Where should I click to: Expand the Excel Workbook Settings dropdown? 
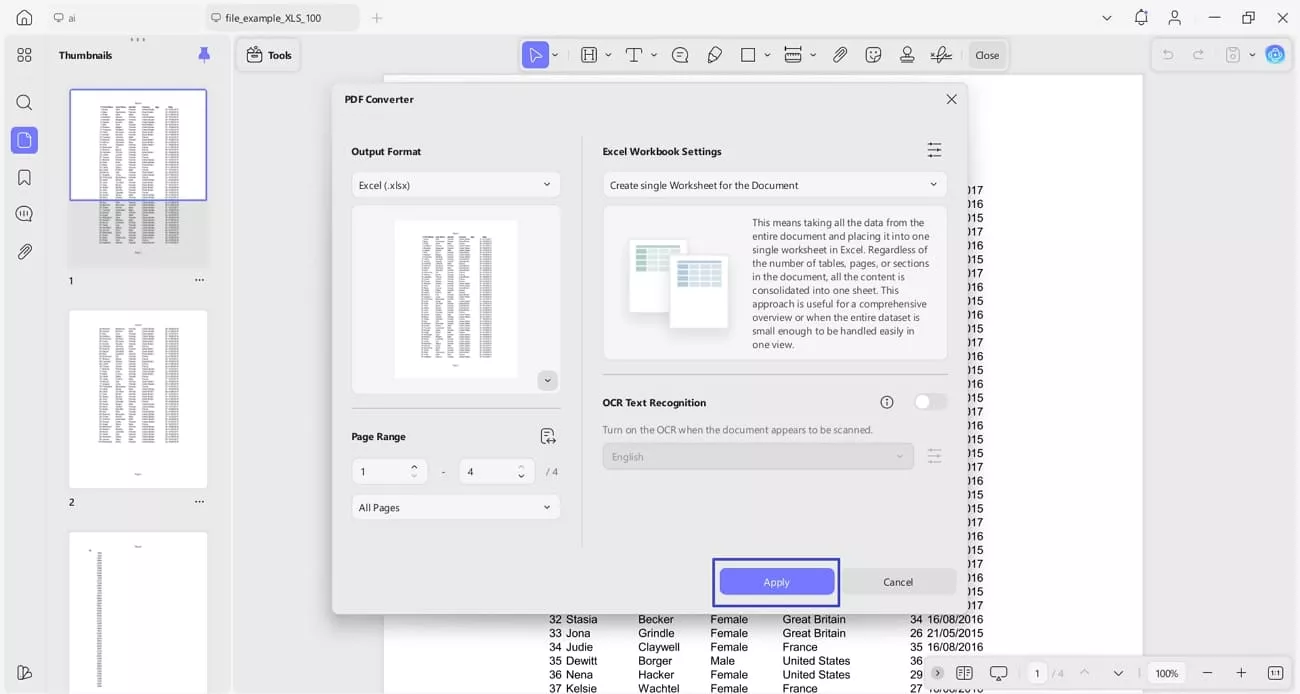[773, 184]
